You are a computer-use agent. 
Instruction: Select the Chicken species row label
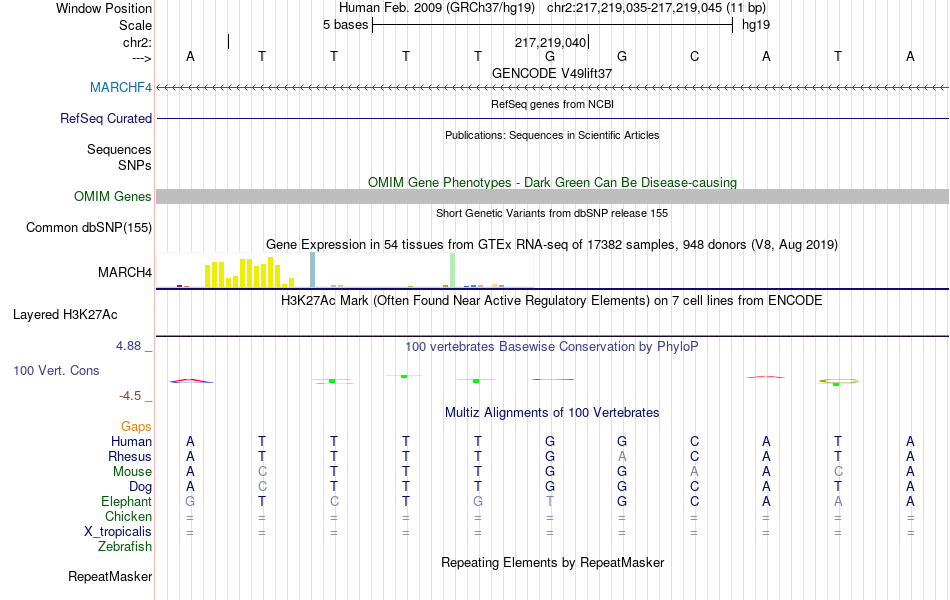[x=128, y=516]
